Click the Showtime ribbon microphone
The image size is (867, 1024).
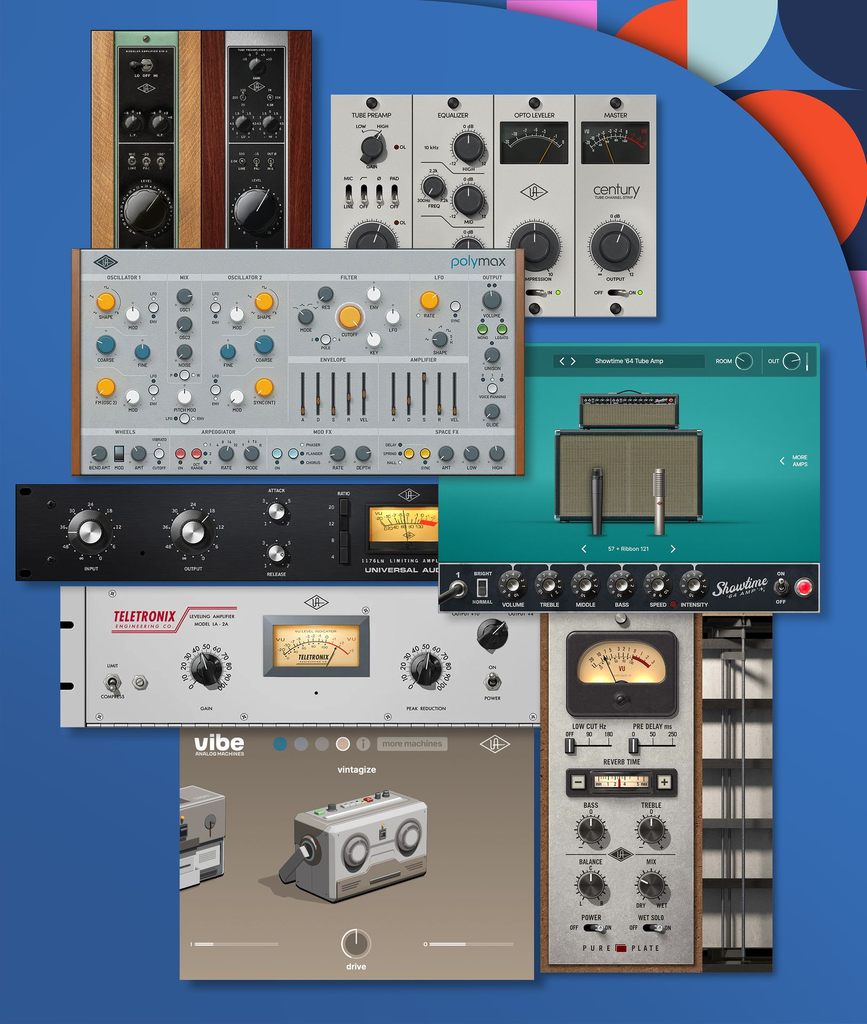(x=659, y=500)
